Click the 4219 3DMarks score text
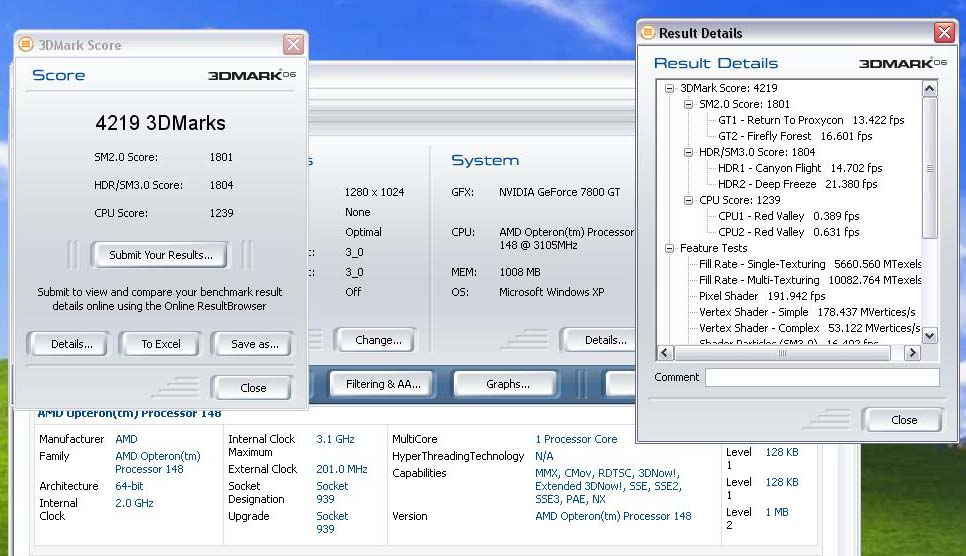The image size is (966, 556). coord(160,123)
